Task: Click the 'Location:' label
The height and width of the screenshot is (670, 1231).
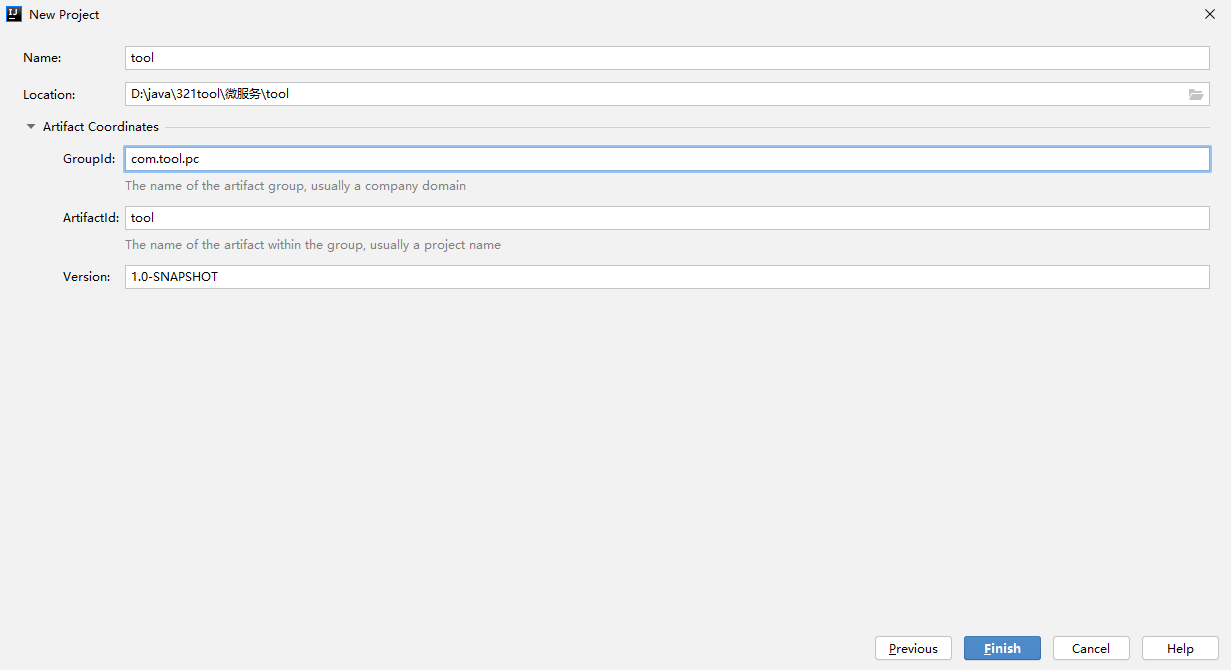Action: point(49,95)
